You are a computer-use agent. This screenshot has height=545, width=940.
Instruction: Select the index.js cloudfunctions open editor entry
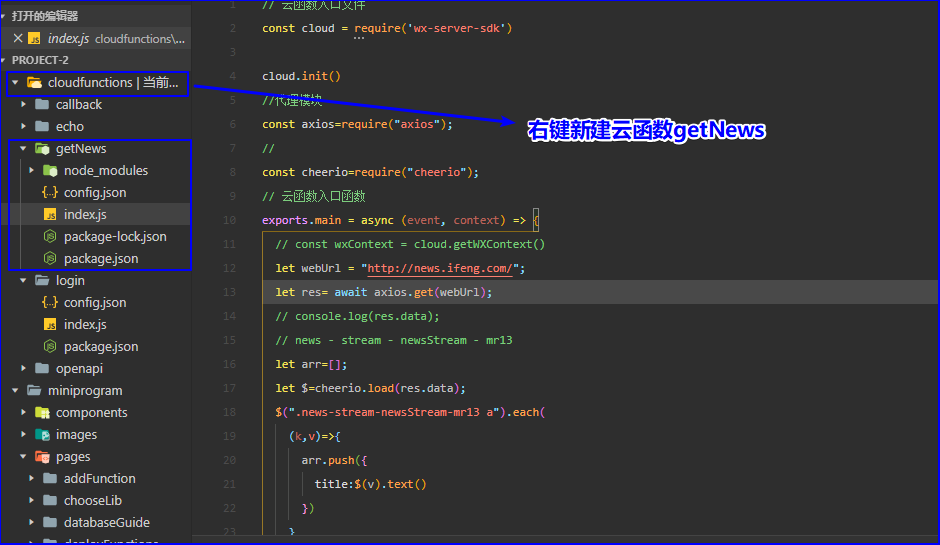click(x=96, y=38)
